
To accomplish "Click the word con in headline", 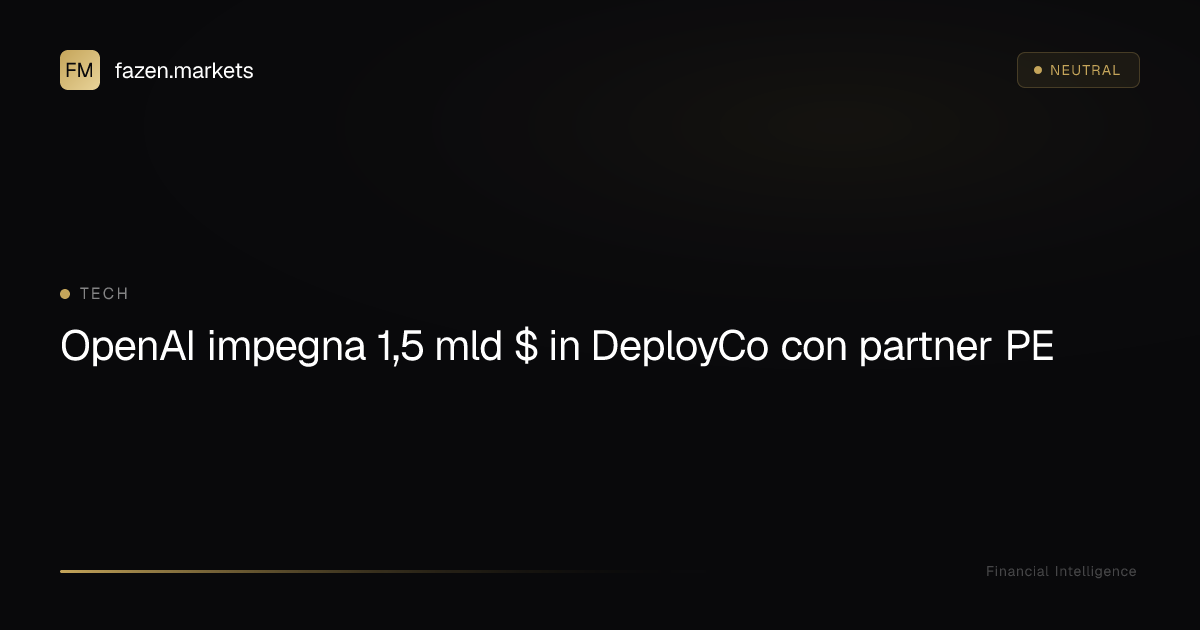I will pos(814,347).
